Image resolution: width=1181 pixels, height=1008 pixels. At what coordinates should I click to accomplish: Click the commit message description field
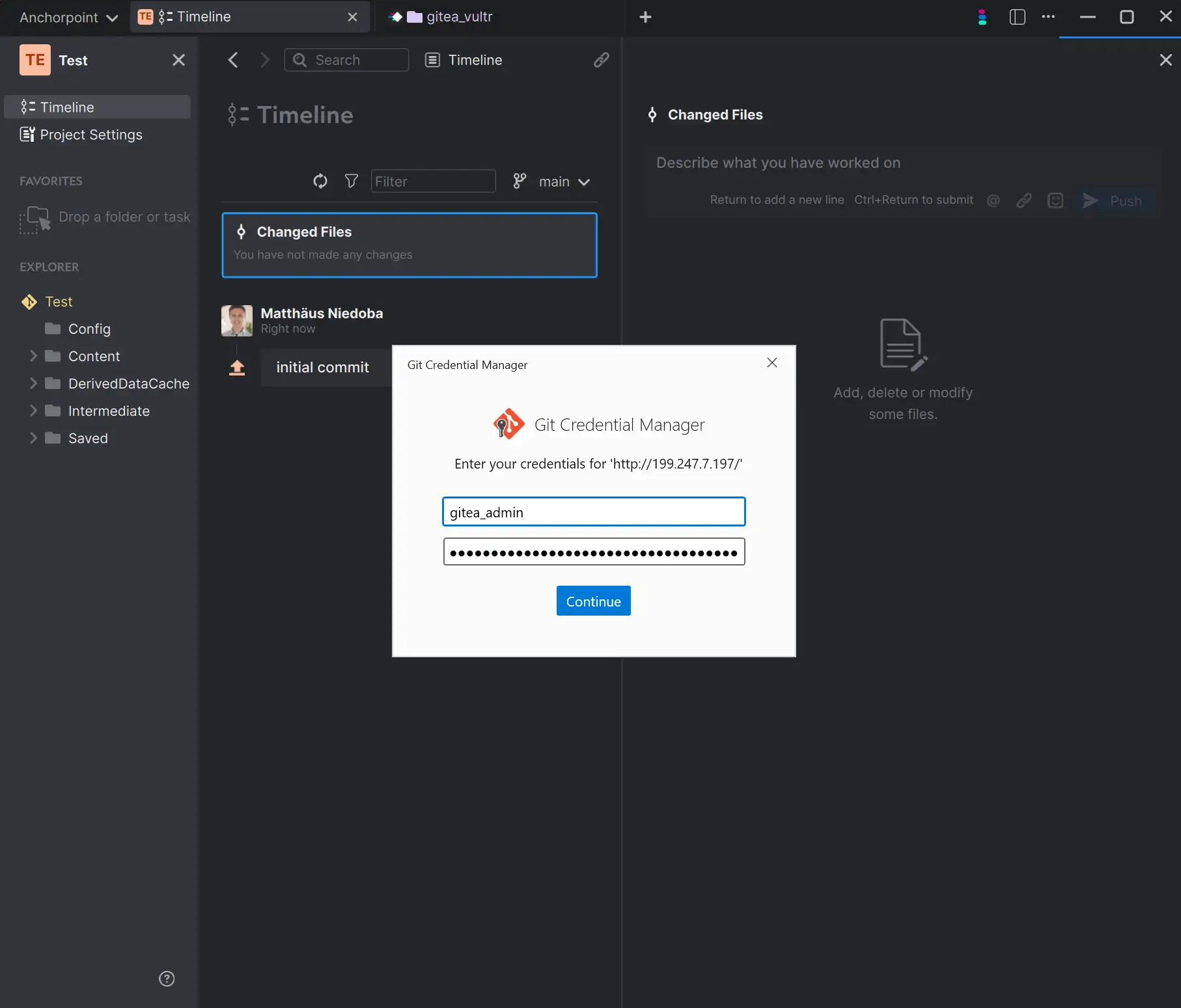pos(903,163)
